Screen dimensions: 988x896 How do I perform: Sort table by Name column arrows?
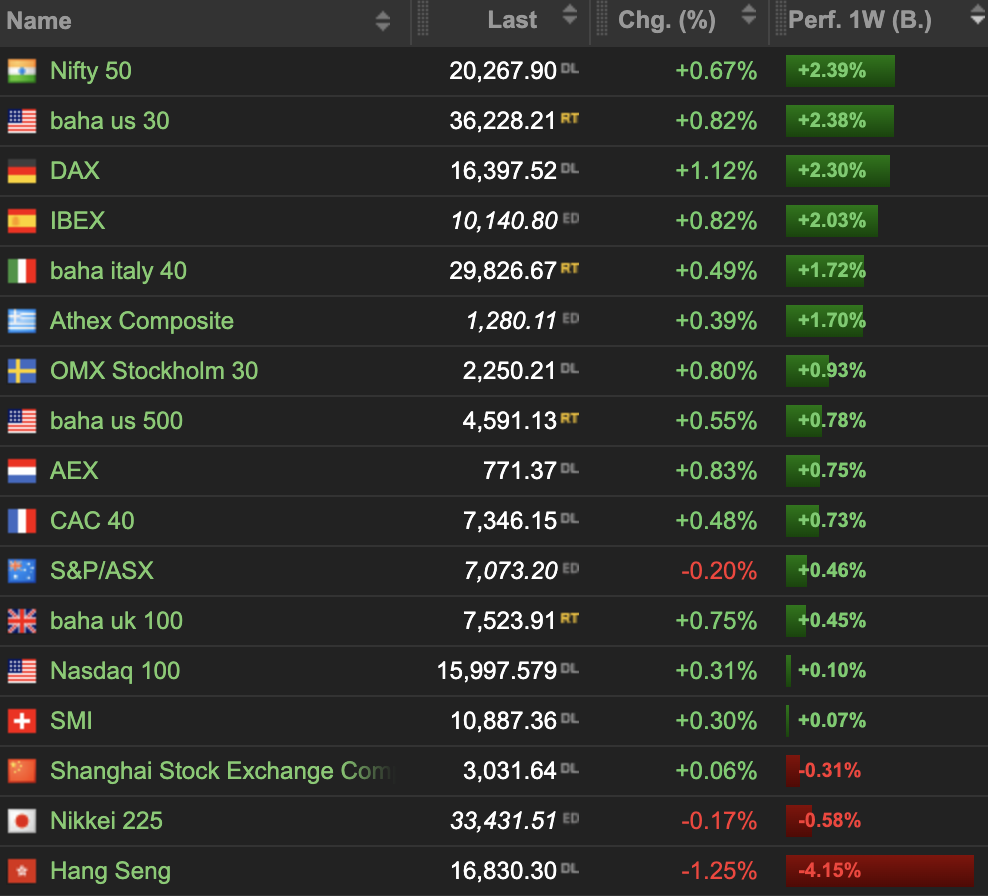[x=382, y=21]
